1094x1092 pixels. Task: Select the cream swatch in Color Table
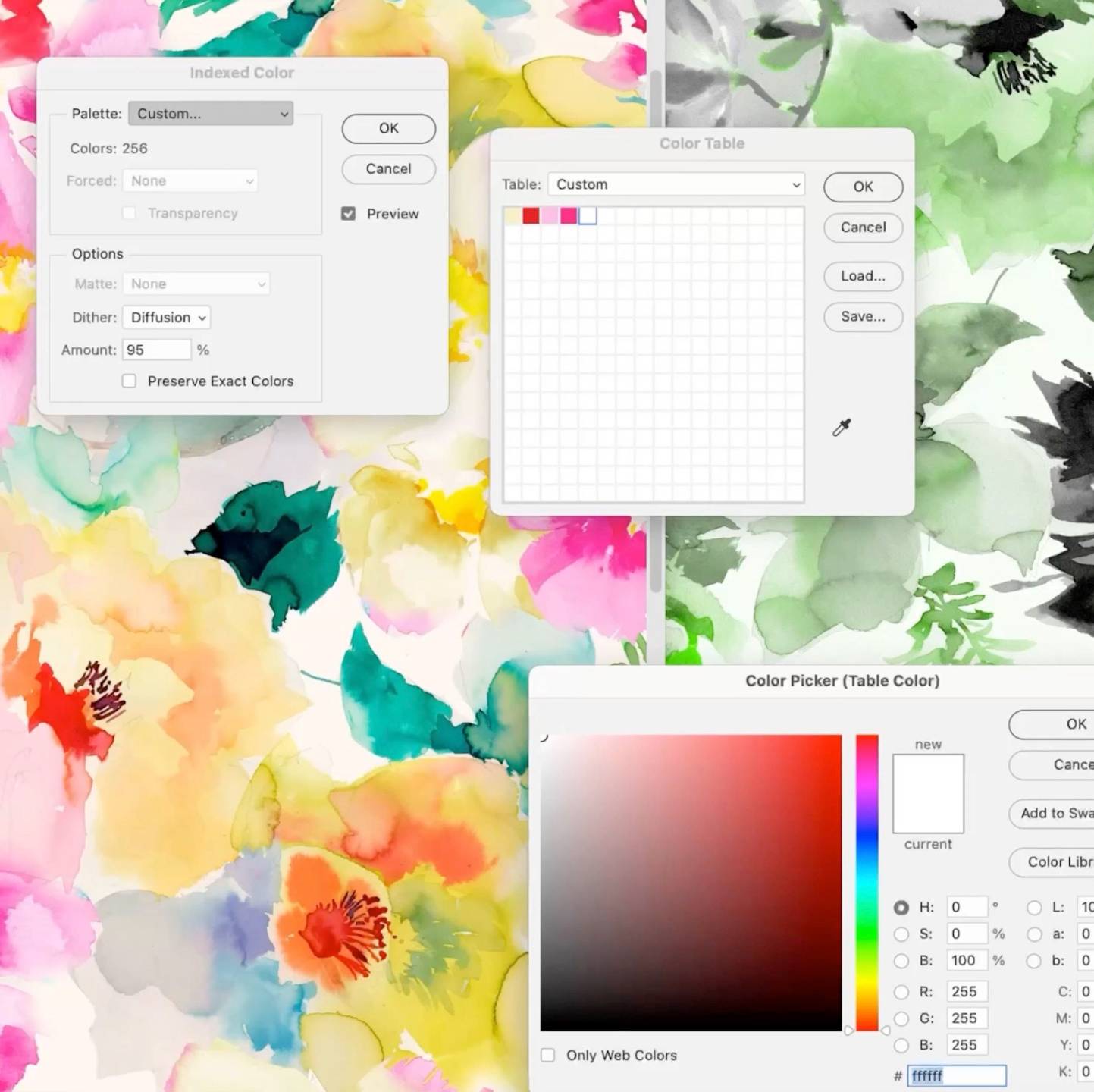click(513, 216)
